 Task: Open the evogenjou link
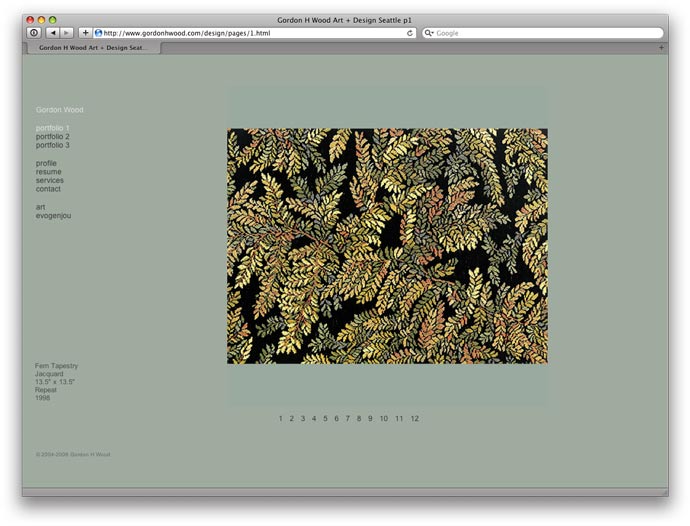point(53,216)
